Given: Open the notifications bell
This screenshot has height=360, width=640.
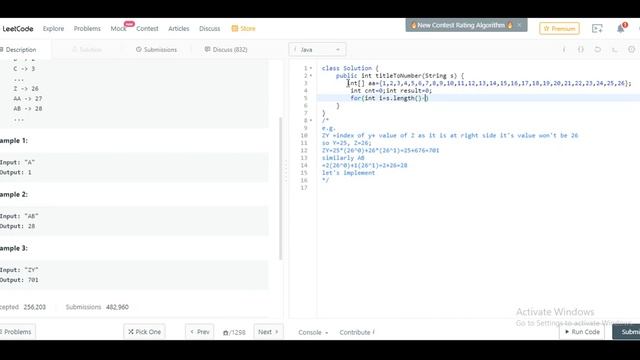Looking at the screenshot, I should (620, 29).
